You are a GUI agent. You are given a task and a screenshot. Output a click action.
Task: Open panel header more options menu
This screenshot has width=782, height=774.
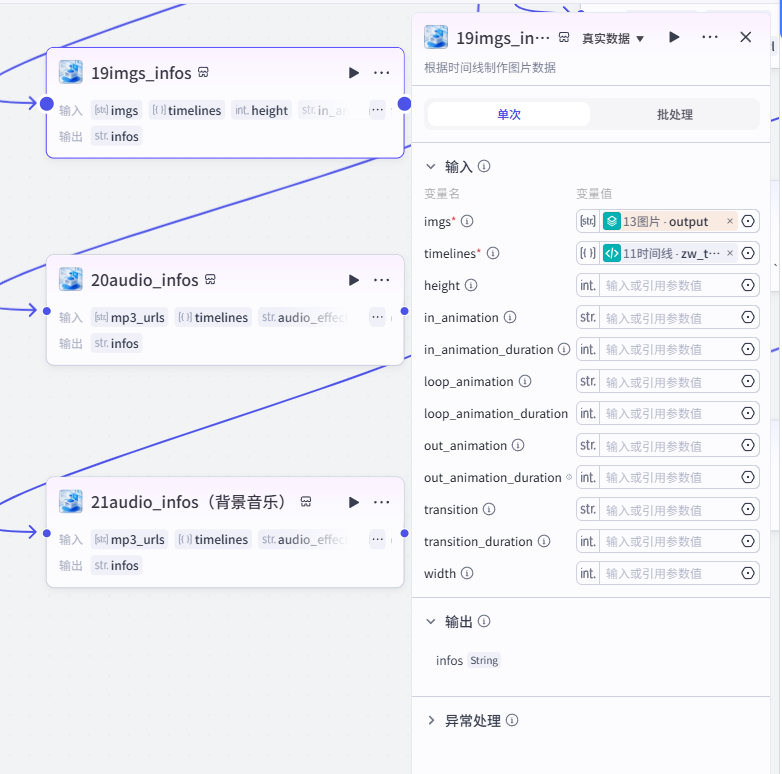[710, 37]
